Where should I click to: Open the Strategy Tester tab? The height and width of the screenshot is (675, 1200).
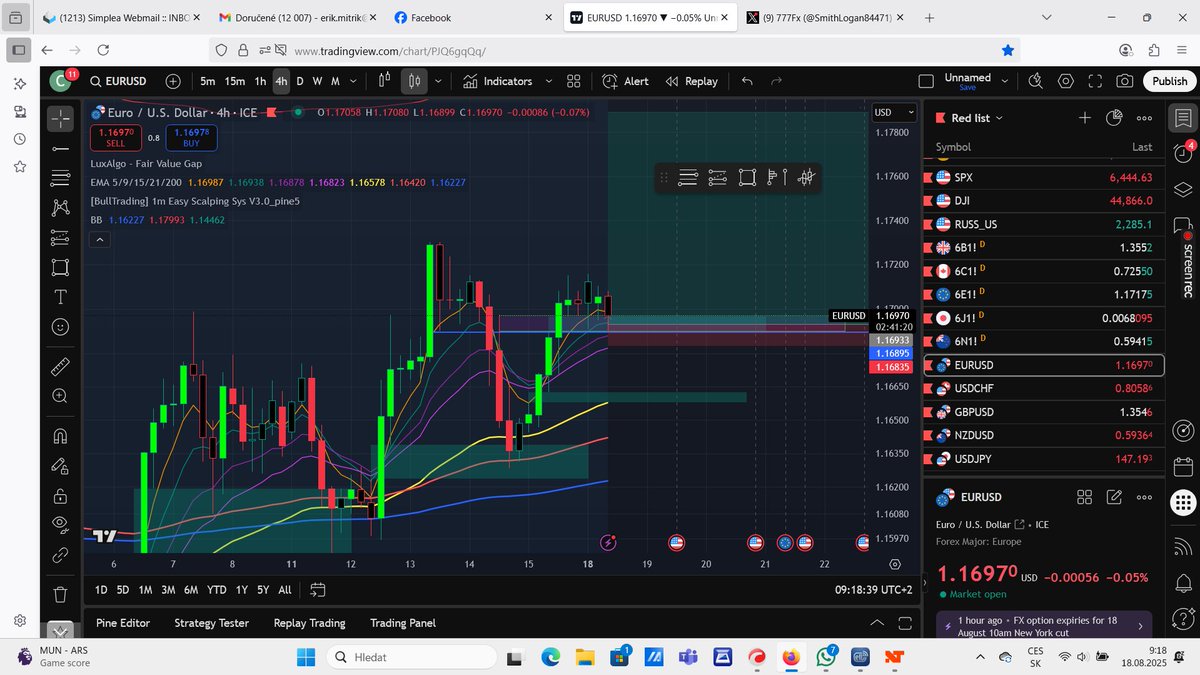pos(212,623)
